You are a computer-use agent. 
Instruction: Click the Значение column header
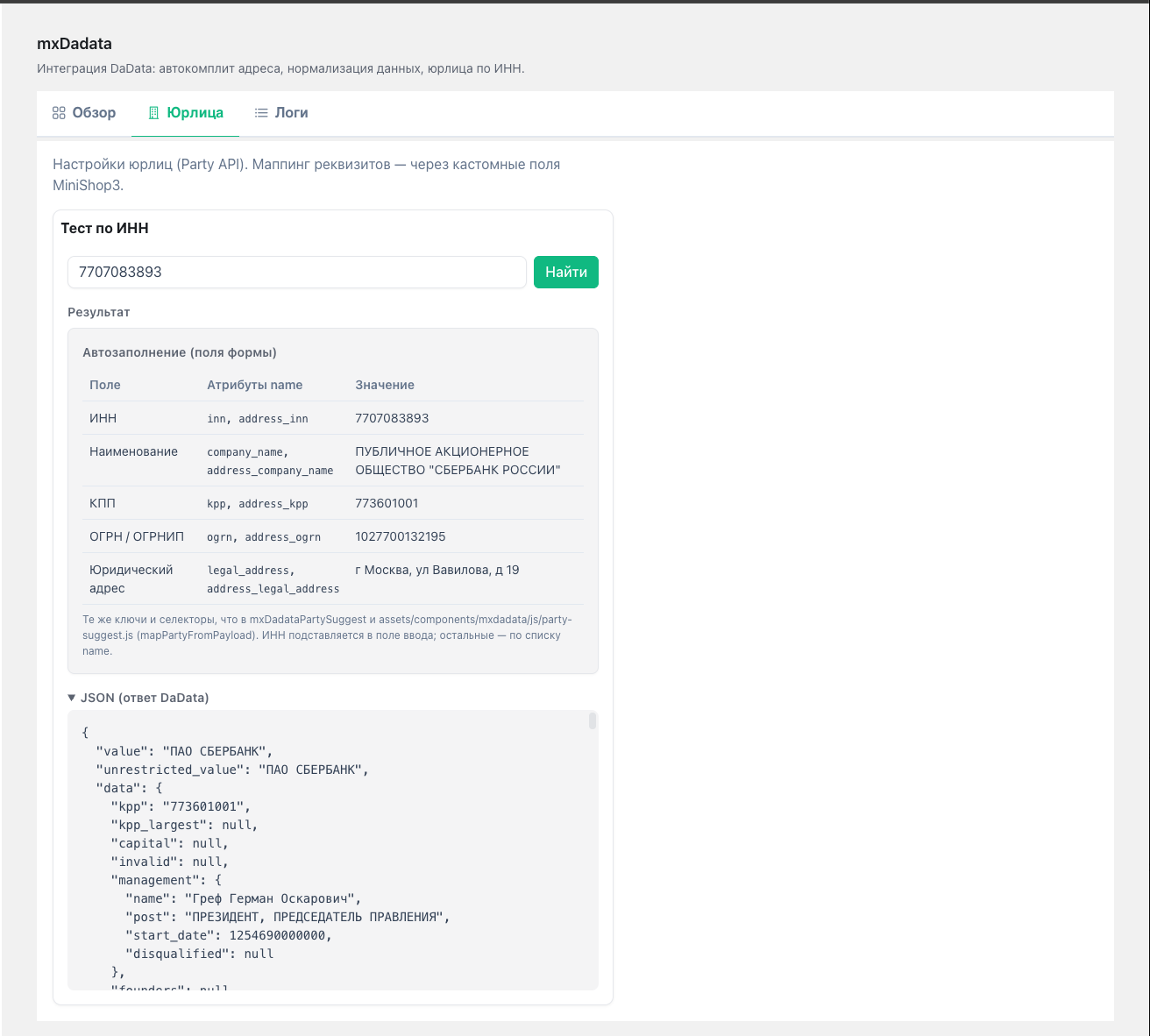pos(385,385)
